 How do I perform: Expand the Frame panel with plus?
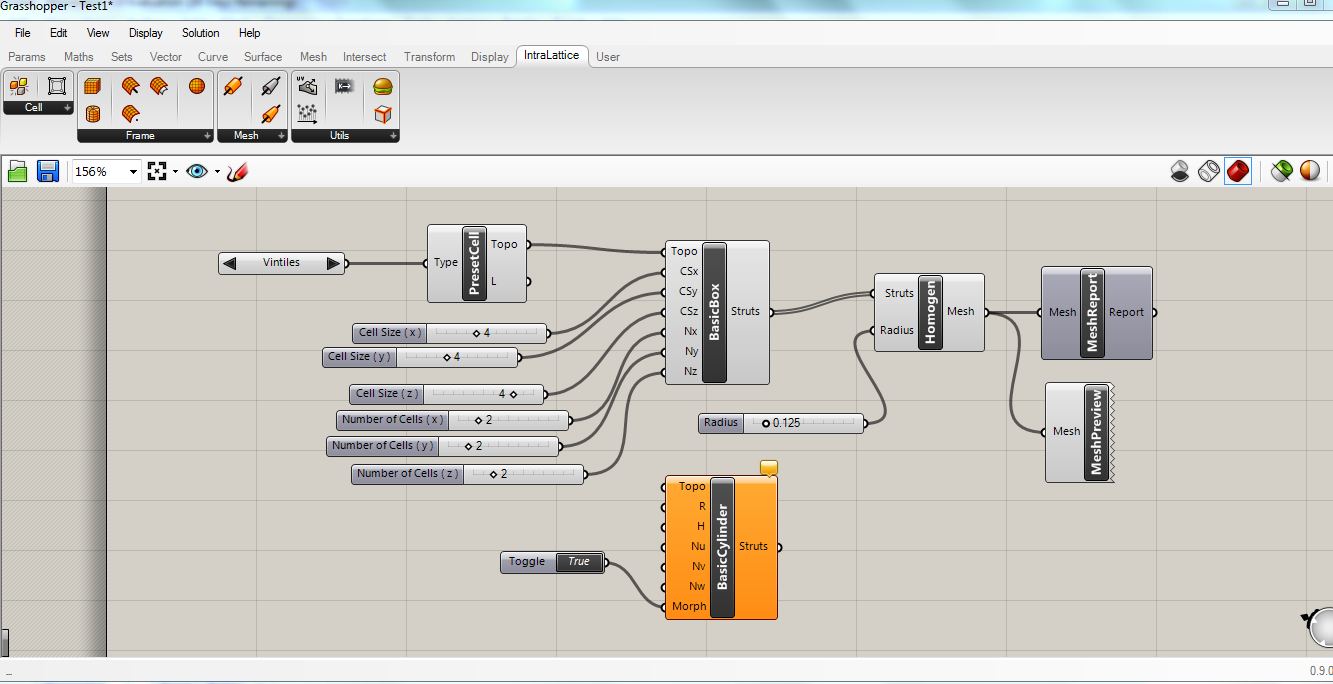click(207, 136)
